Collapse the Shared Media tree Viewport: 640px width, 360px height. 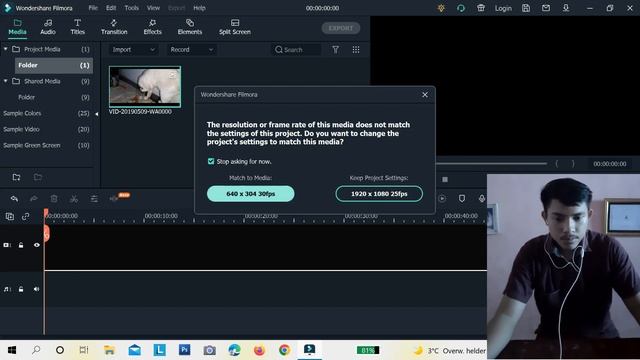[6, 81]
